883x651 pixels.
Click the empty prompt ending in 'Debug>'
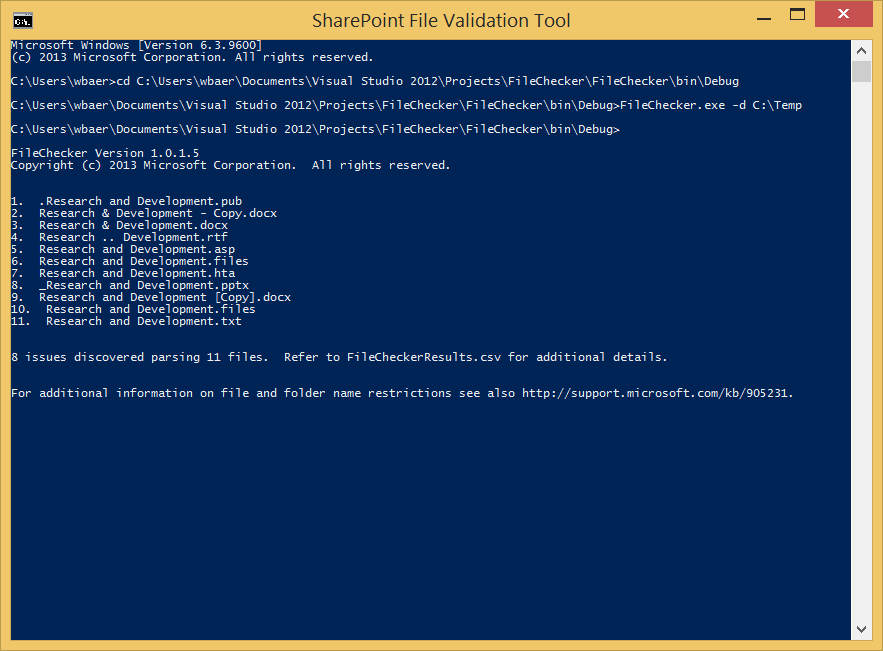coord(315,129)
